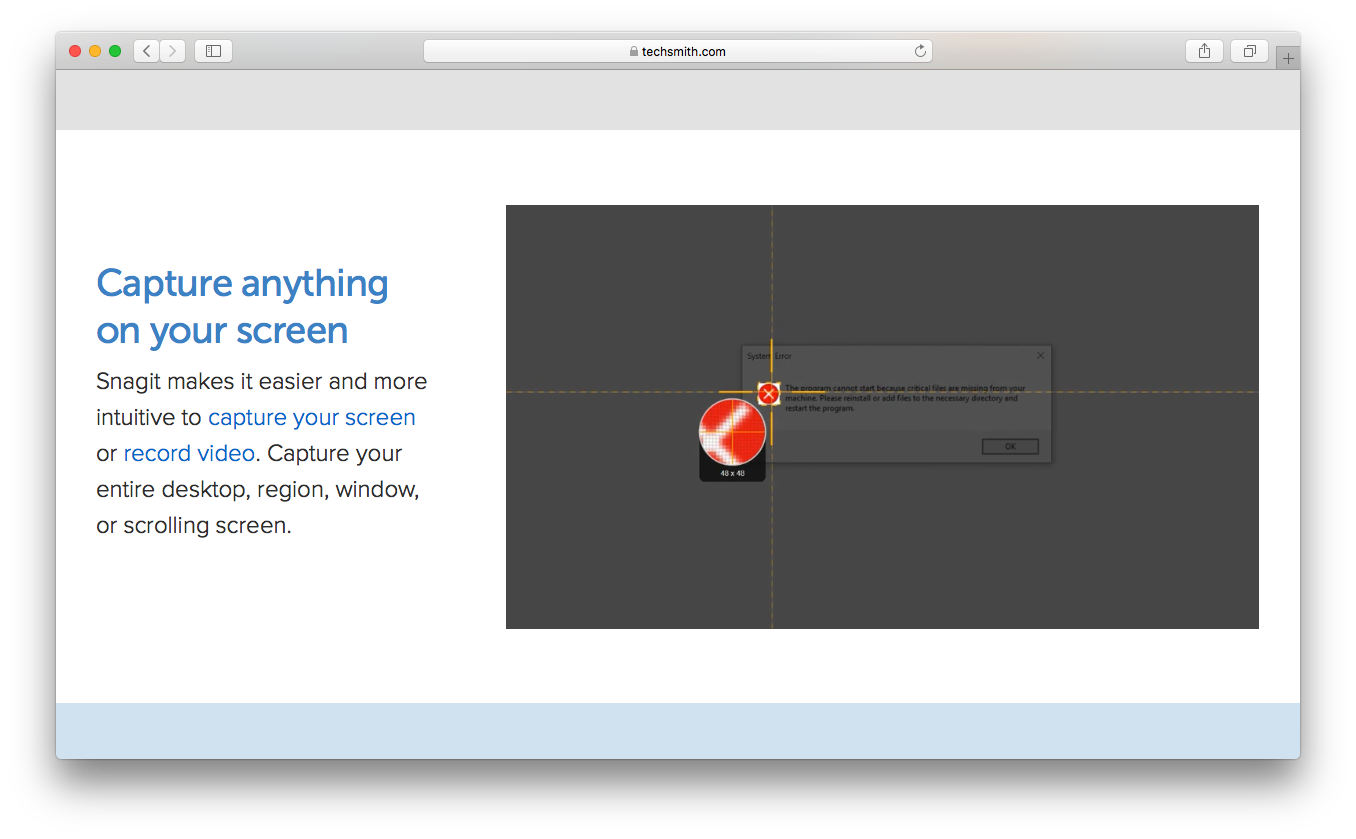Open the 'capture your screen' link

[x=312, y=417]
